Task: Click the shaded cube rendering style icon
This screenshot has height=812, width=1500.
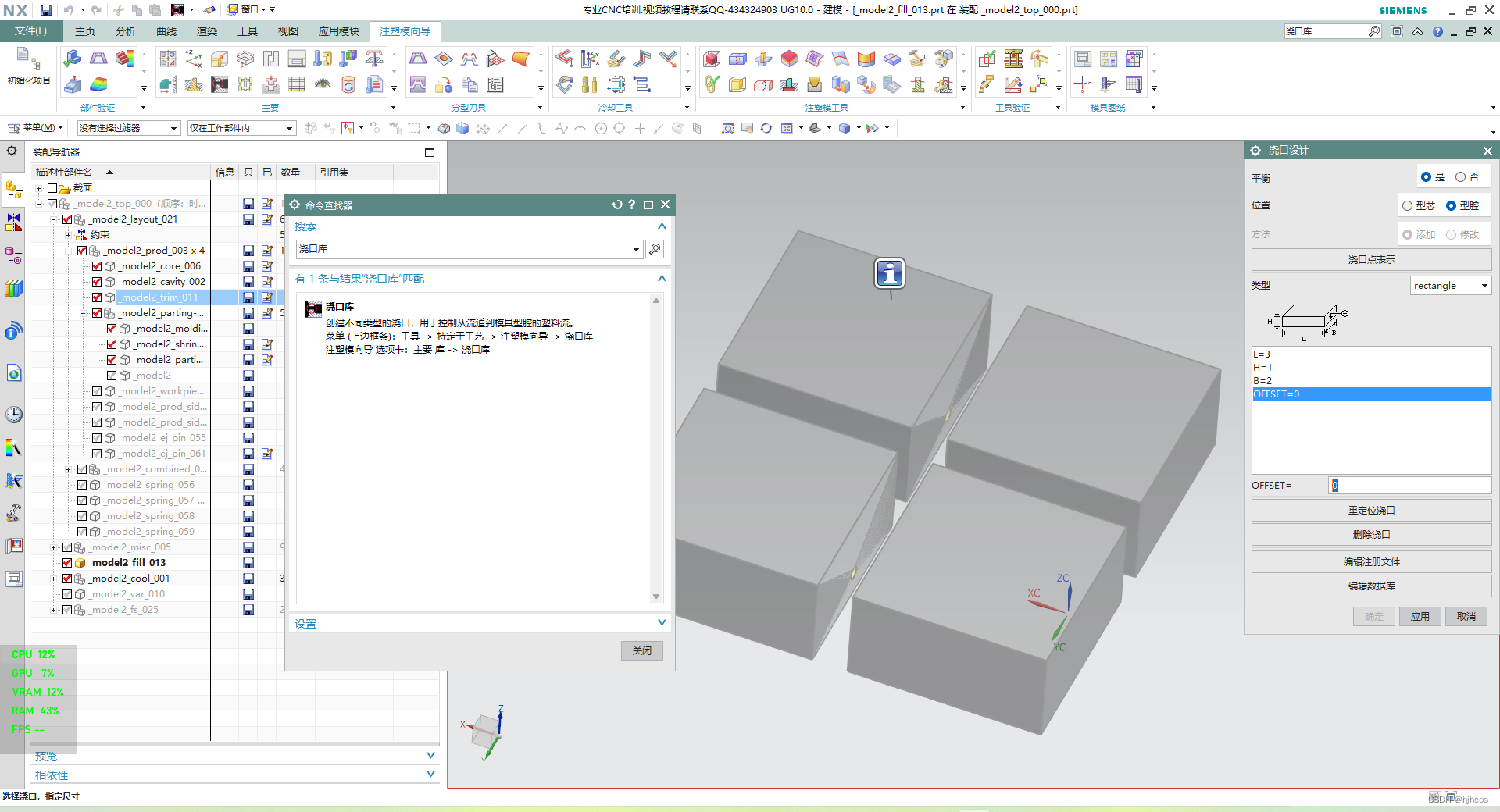Action: click(x=845, y=128)
